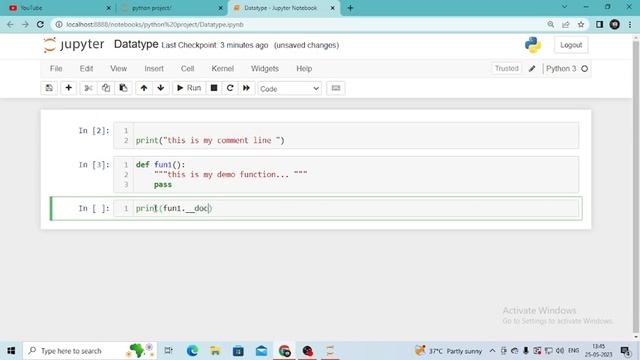Click the Python logo in the header
This screenshot has height=360, width=640.
click(x=533, y=45)
